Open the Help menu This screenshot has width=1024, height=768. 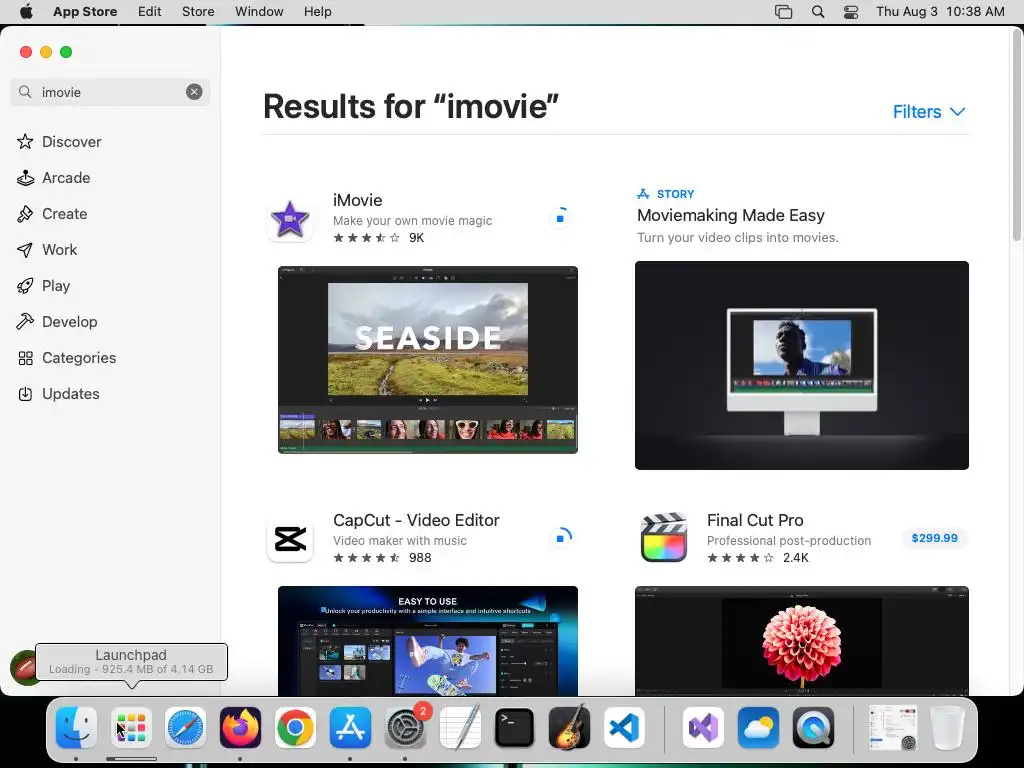pyautogui.click(x=317, y=12)
